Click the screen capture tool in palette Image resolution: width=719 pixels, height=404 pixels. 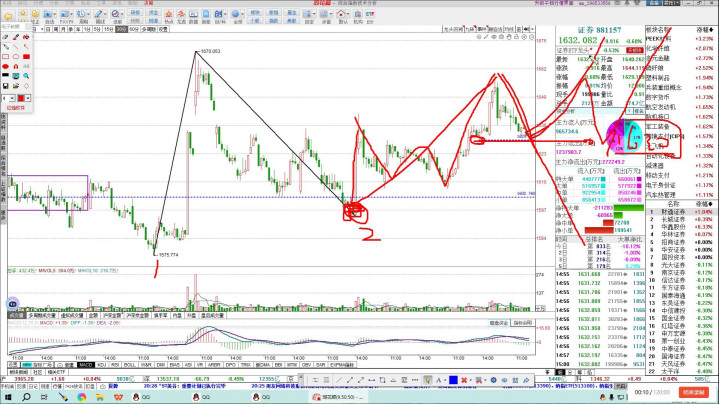(16, 76)
